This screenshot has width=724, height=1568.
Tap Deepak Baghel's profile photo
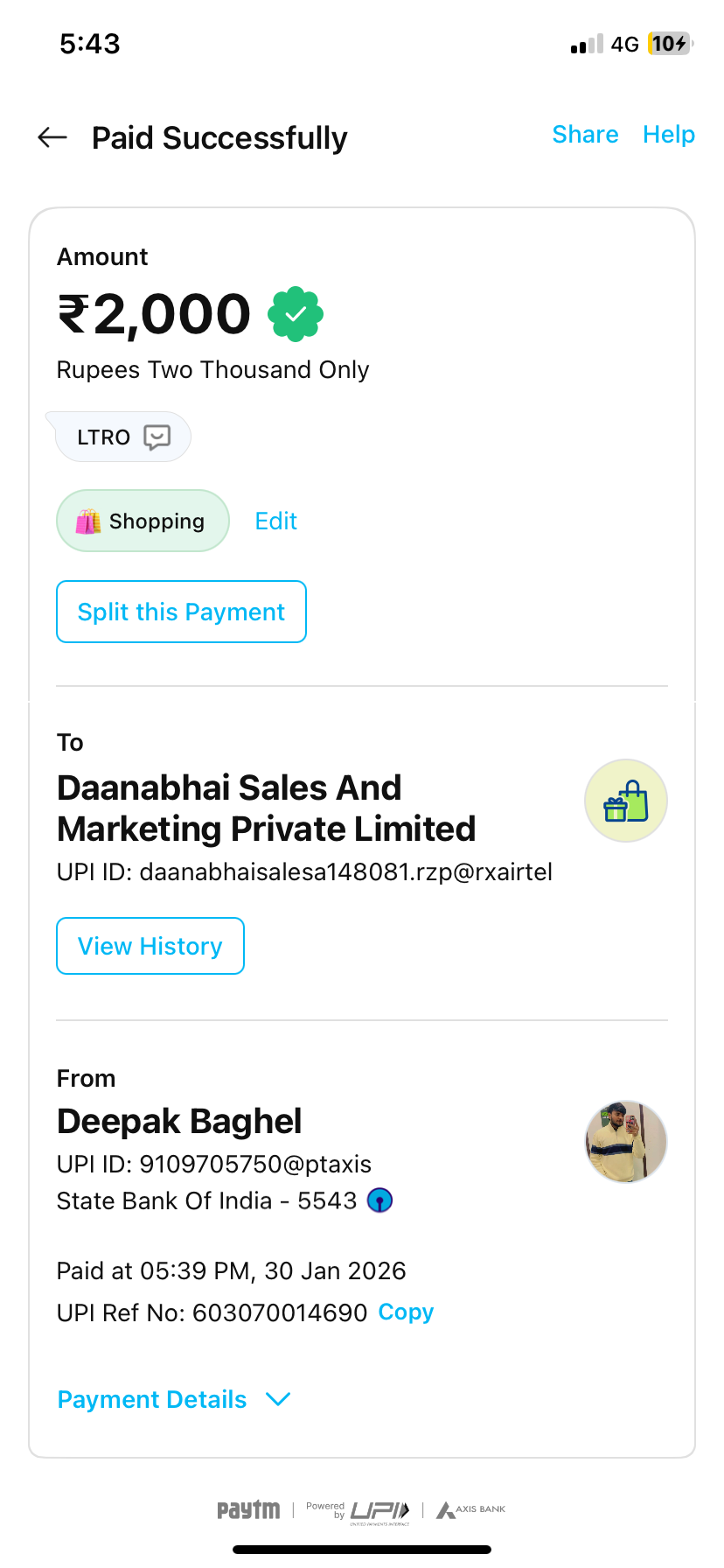coord(625,1142)
